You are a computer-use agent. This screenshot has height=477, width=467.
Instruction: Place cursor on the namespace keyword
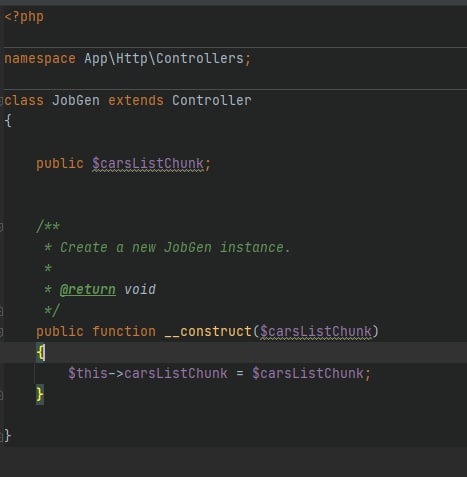click(40, 59)
